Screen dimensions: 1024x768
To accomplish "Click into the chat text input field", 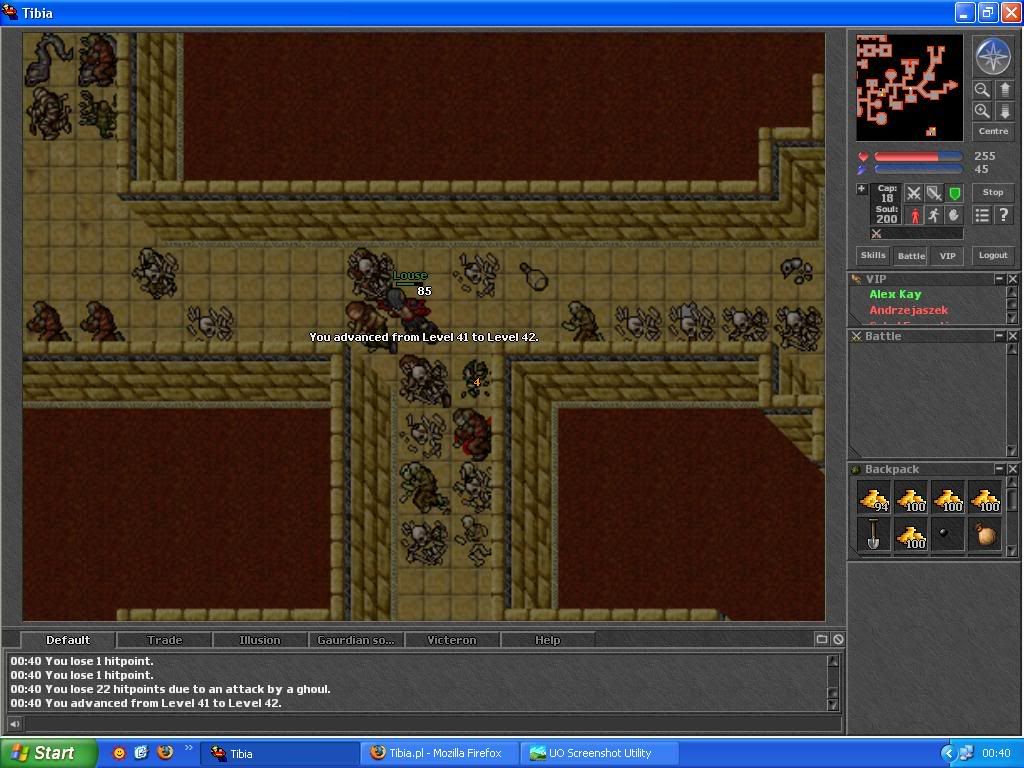I will 432,723.
